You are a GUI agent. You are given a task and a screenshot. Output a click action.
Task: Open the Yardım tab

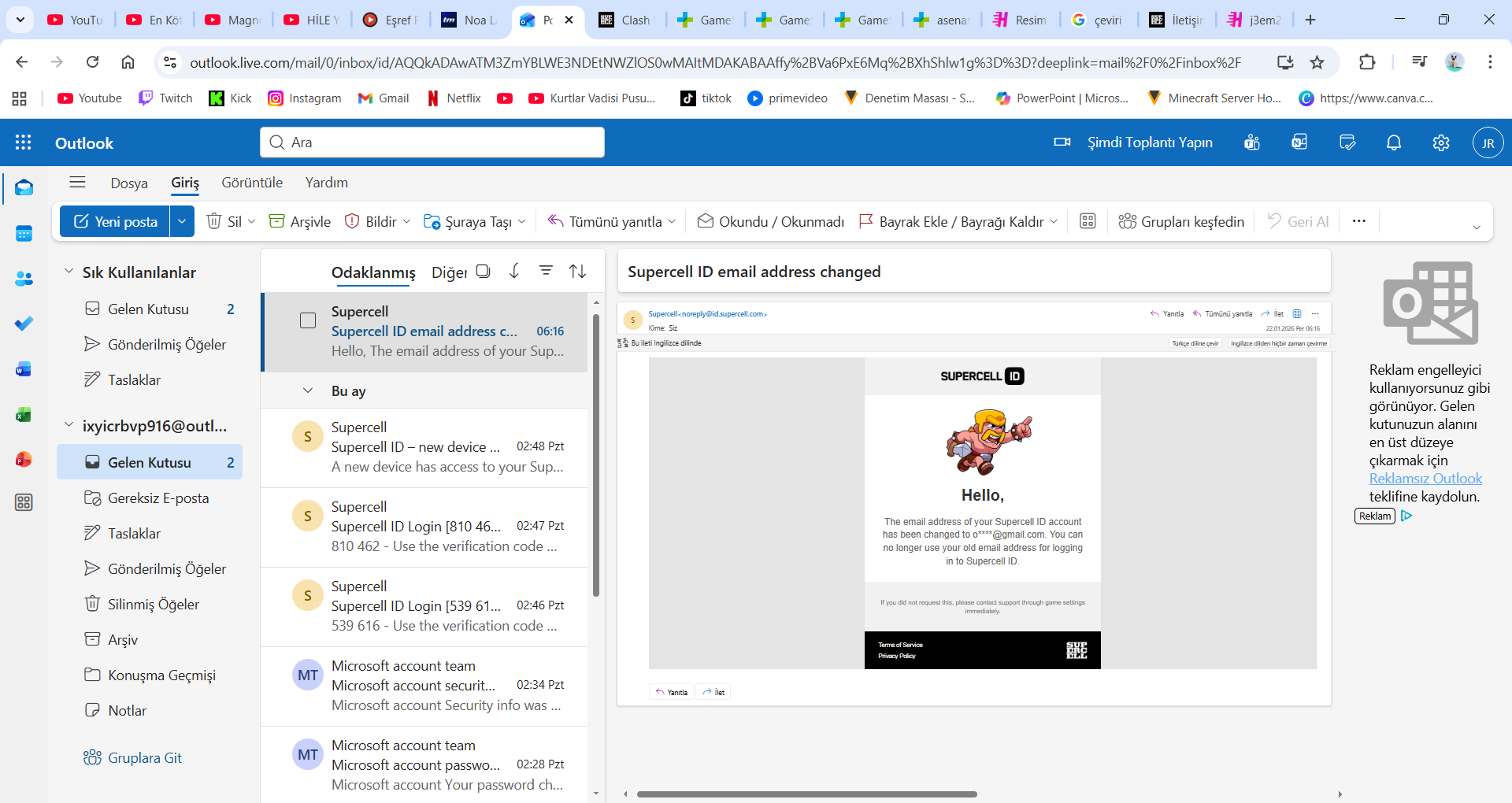click(x=327, y=183)
